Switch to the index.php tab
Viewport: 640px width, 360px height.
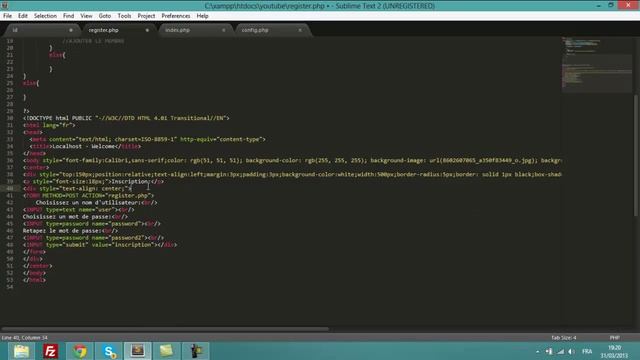pos(194,30)
